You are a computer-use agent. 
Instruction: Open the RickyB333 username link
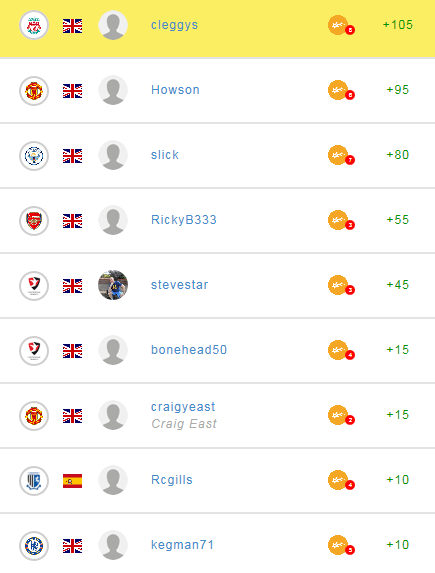tap(184, 220)
